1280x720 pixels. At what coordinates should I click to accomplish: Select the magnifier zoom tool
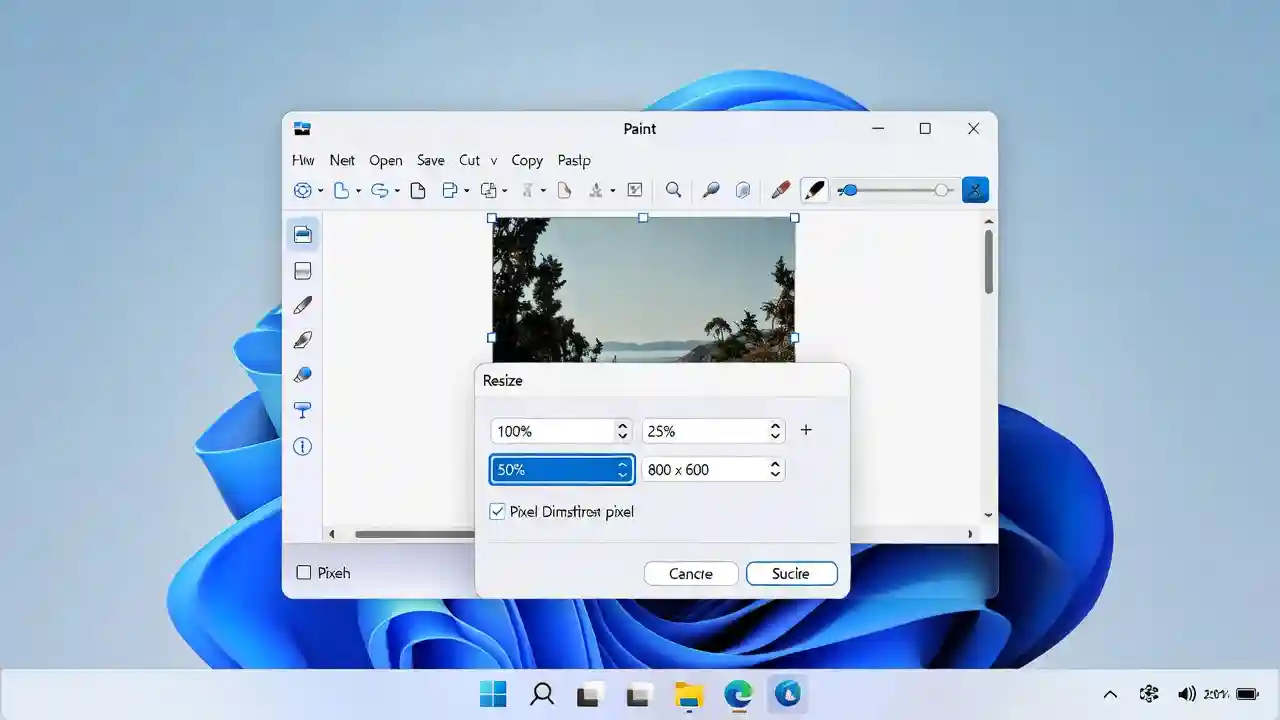[673, 190]
